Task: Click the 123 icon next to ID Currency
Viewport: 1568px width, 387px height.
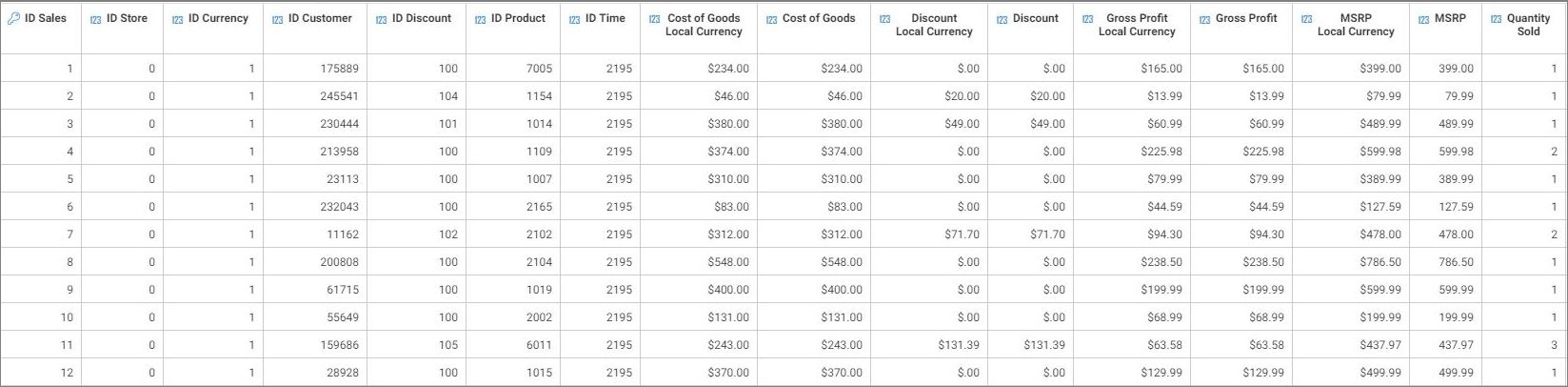Action: coord(178,19)
